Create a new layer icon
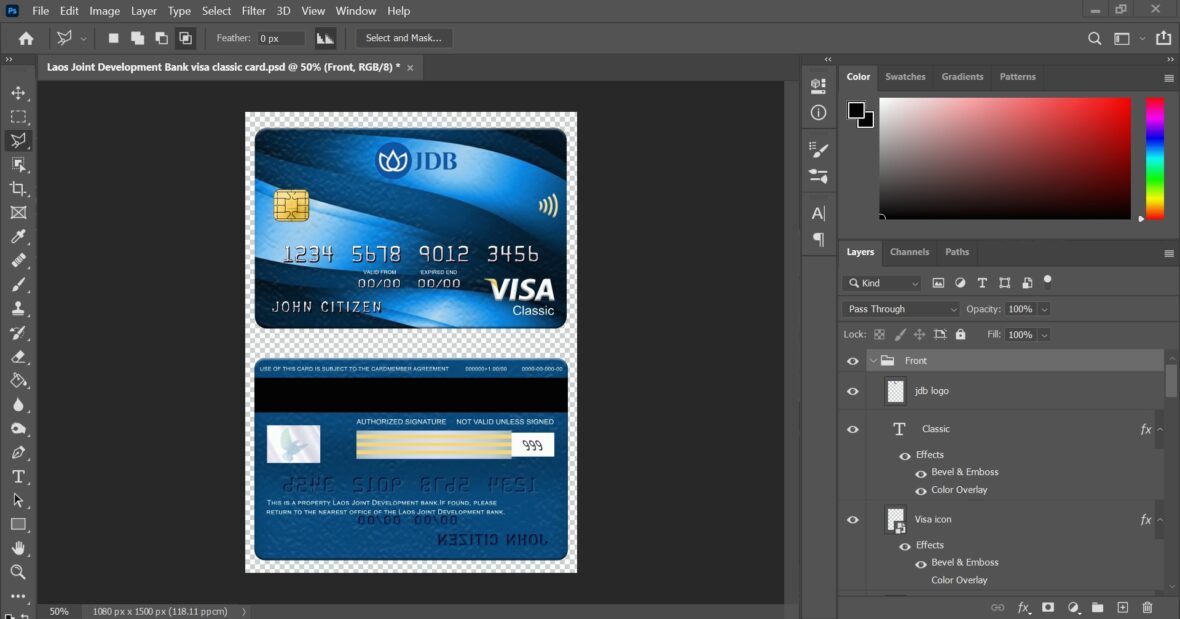1180x619 pixels. tap(1123, 607)
